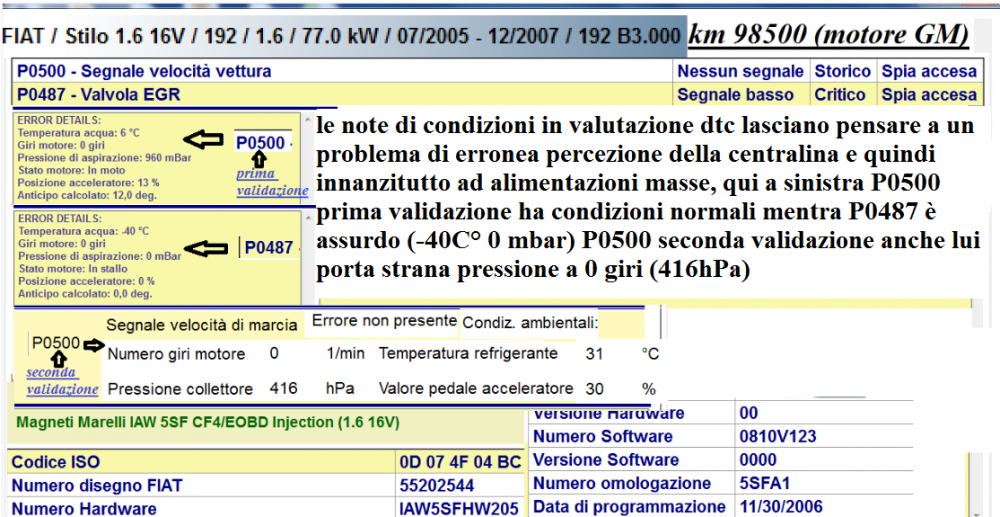Click the Valore pedale acceleratore parameter

click(476, 388)
